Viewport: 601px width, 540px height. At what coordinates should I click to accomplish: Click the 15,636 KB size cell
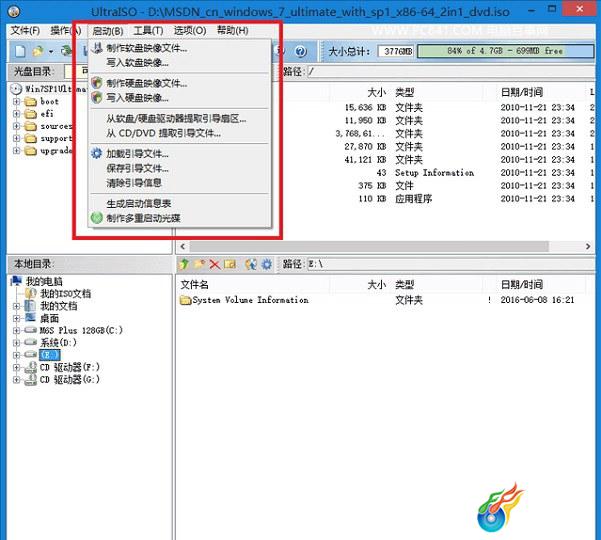tap(365, 108)
